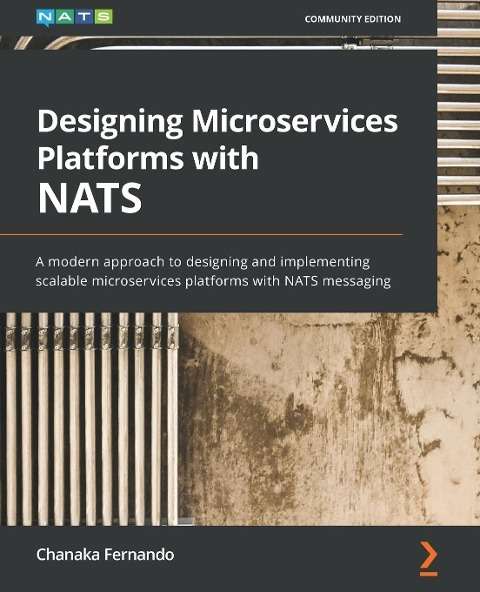Click the horizontal pipes on the right edge
The width and height of the screenshot is (480, 592).
click(458, 102)
